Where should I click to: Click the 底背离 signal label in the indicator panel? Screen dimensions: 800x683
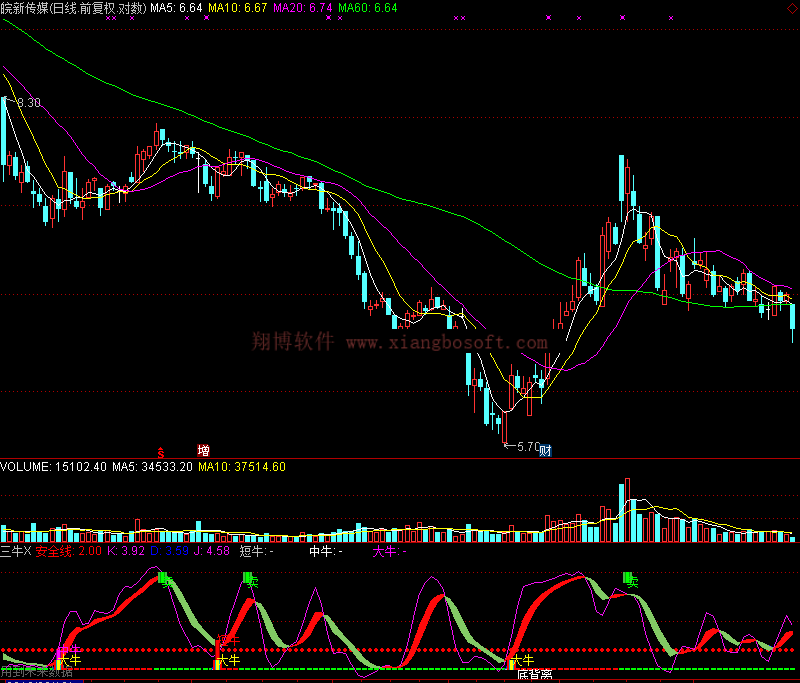[535, 675]
